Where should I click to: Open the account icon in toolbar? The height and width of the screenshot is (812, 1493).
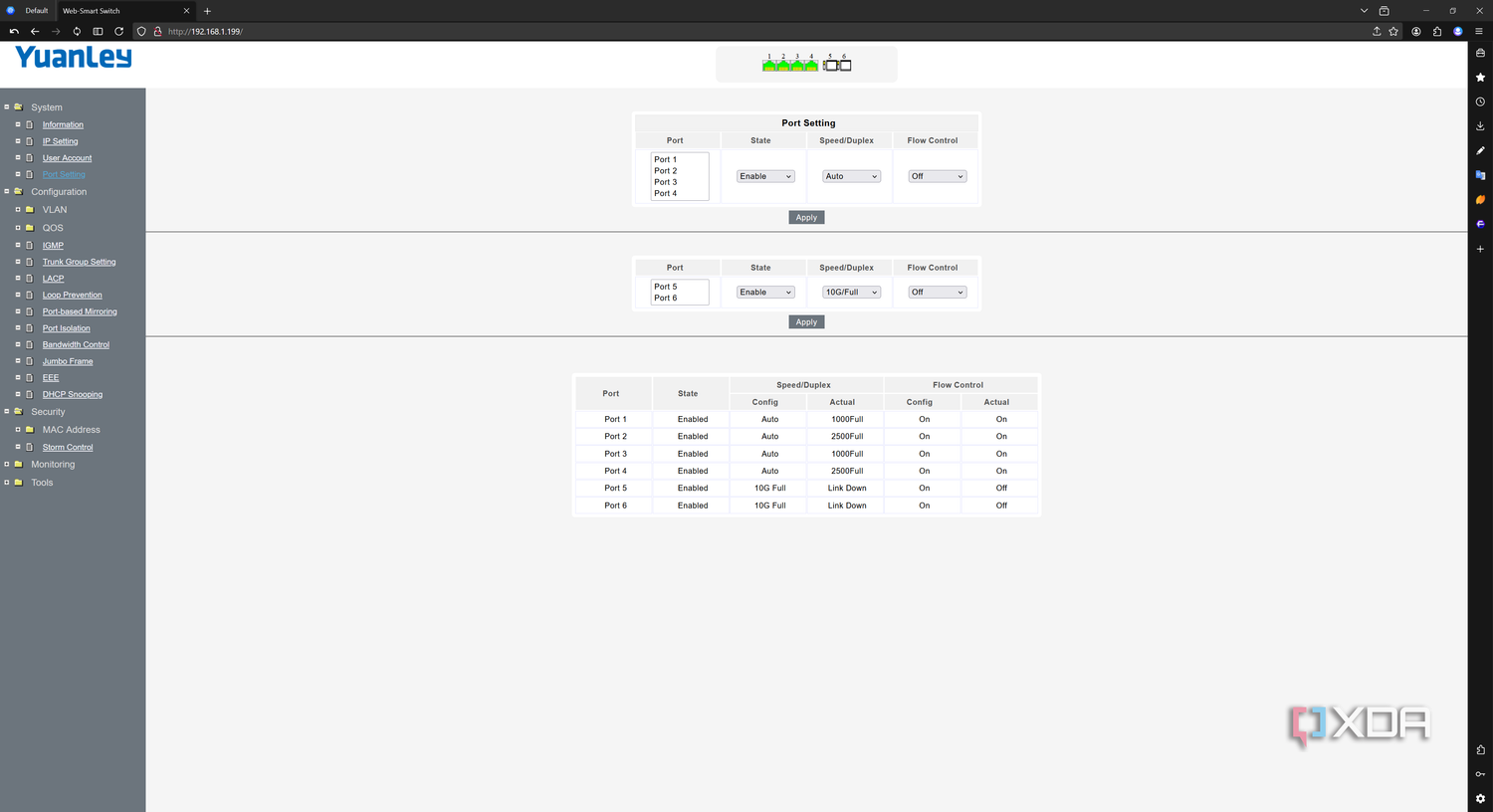click(x=1416, y=32)
